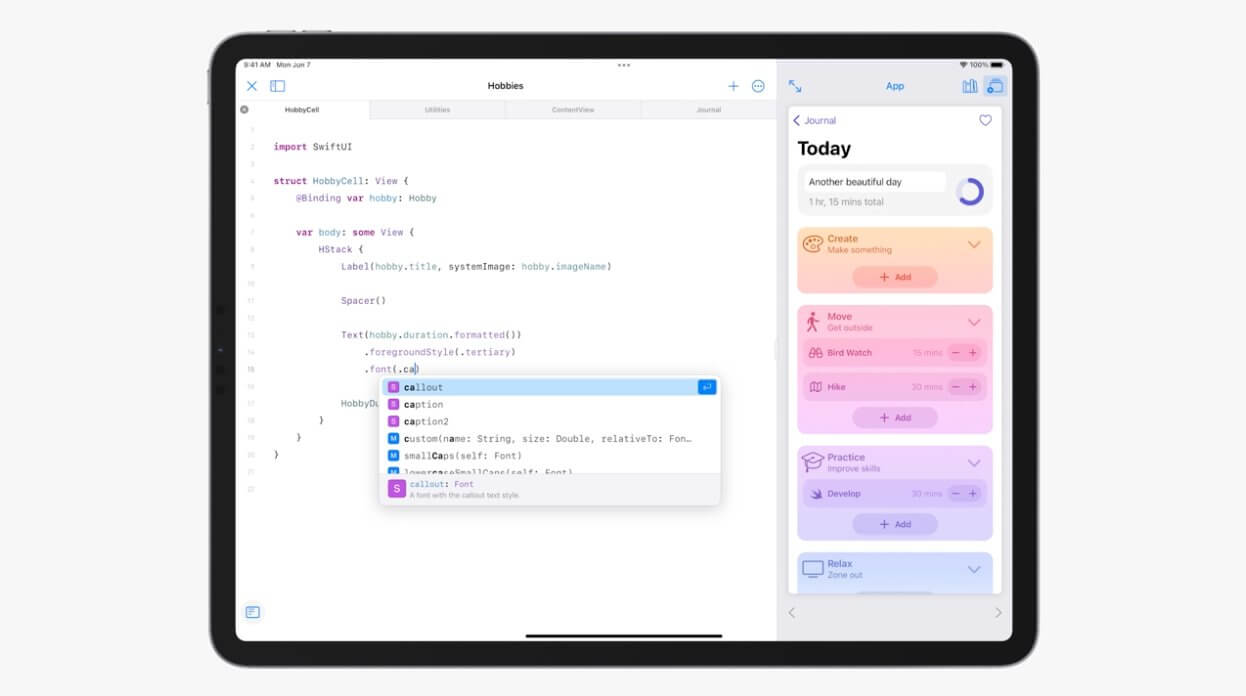
Task: Collapse the Move card chevron
Action: point(974,322)
